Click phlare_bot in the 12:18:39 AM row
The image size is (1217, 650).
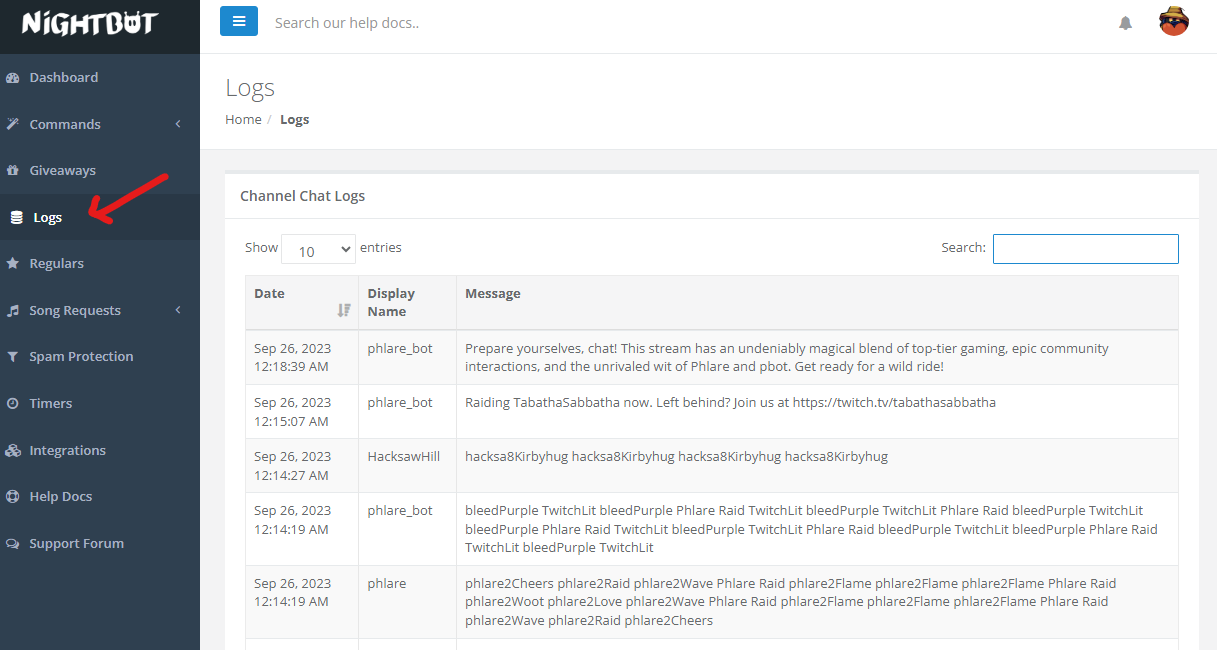click(400, 349)
